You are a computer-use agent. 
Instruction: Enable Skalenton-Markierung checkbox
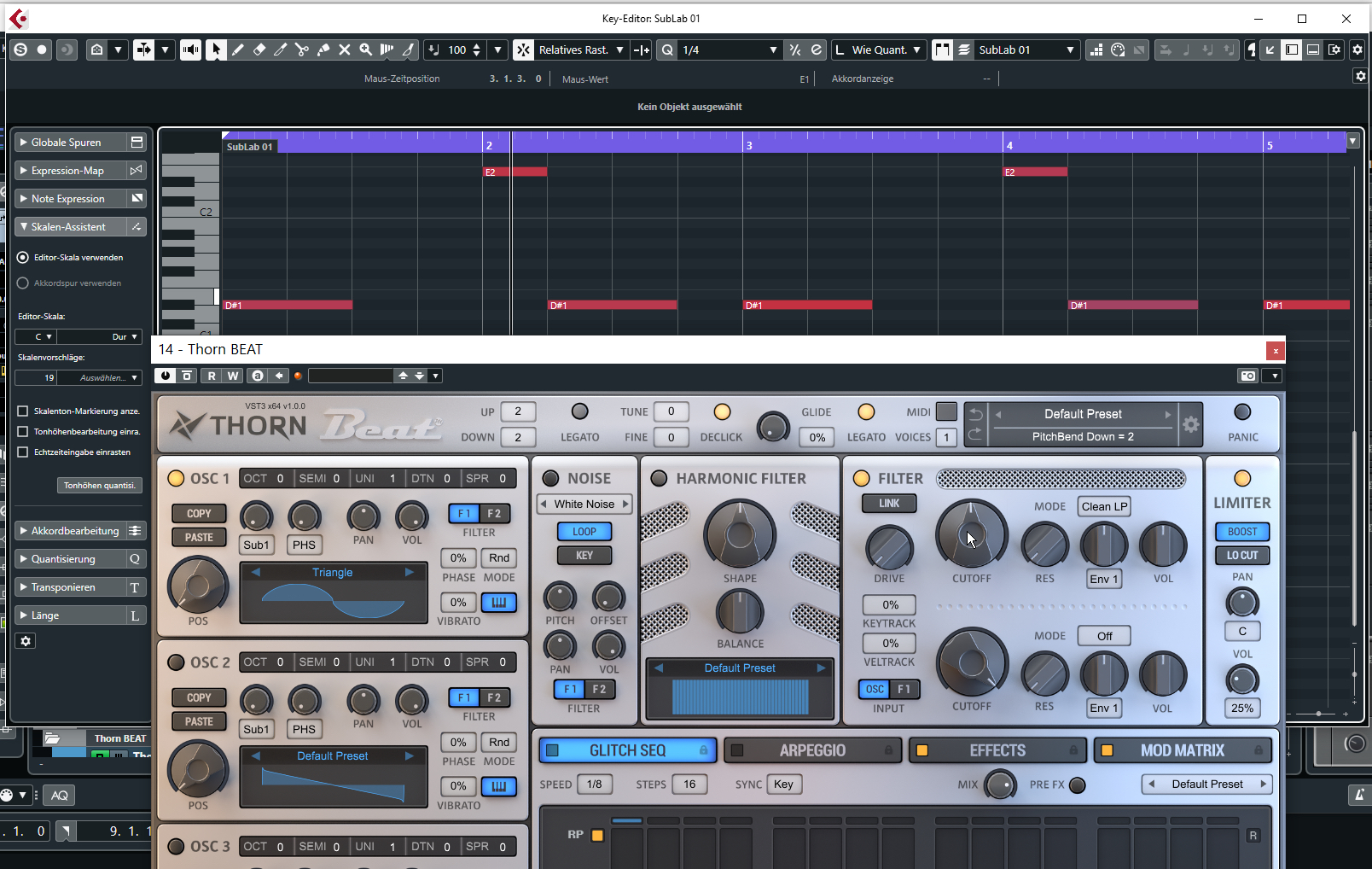[23, 411]
